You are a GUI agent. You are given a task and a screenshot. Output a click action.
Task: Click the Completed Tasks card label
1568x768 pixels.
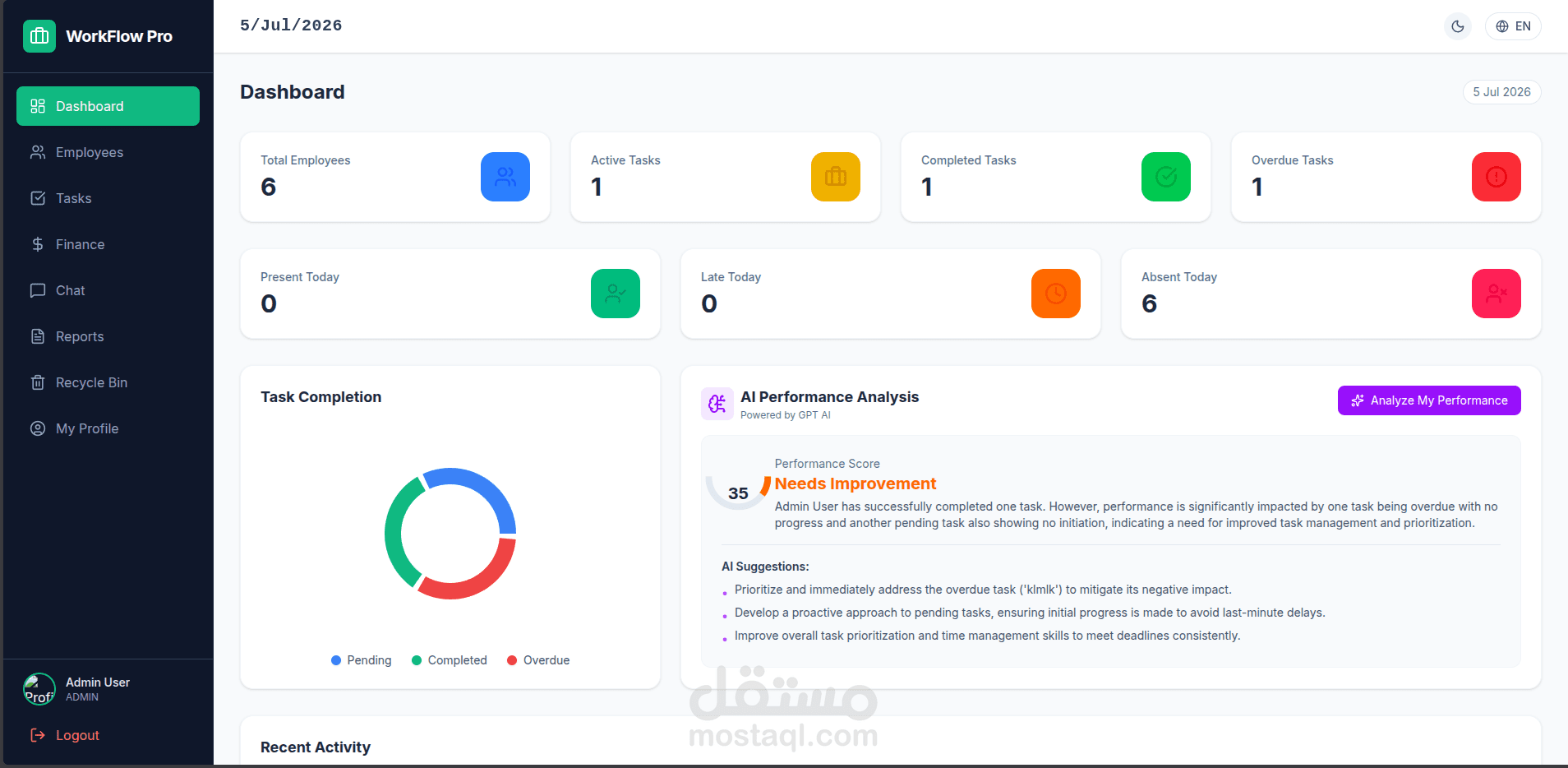coord(968,160)
